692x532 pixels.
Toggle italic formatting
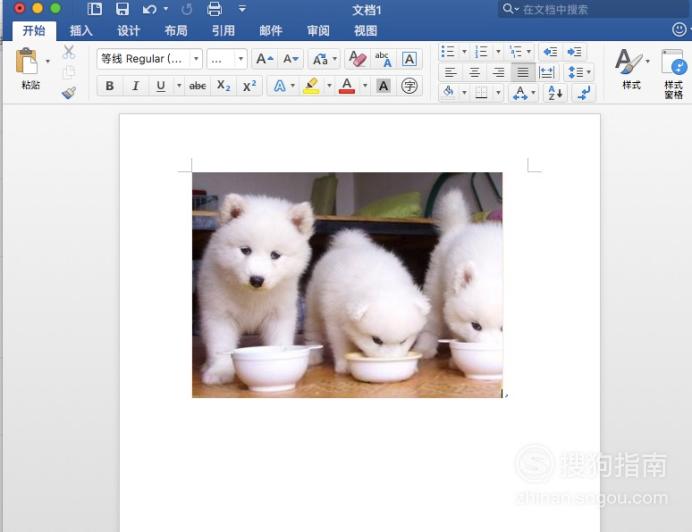[135, 86]
